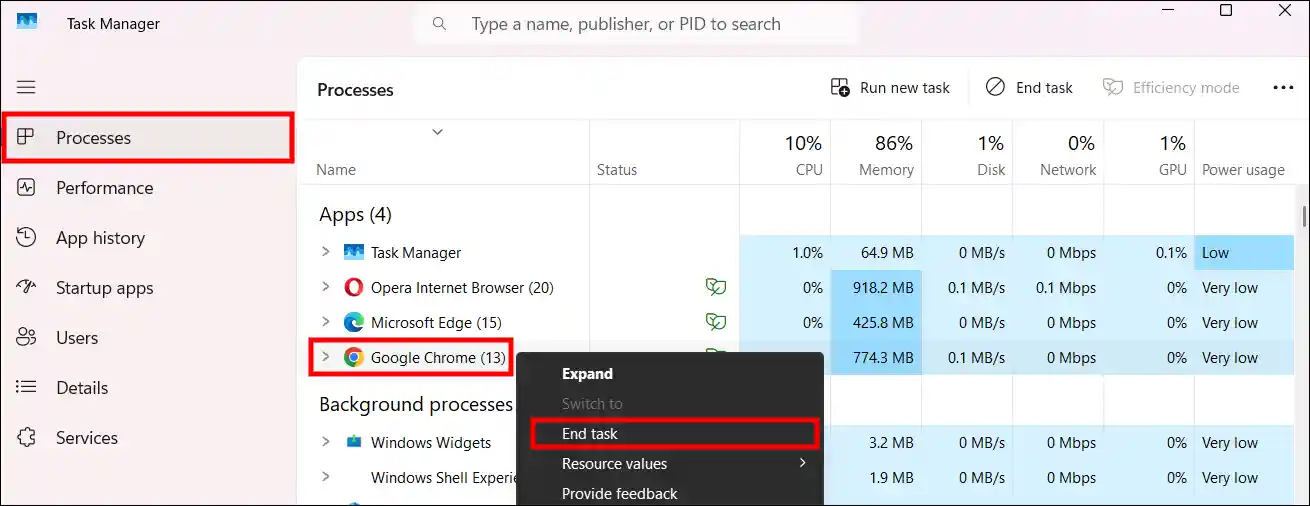1310x506 pixels.
Task: Click the Background processes group heading
Action: click(415, 404)
